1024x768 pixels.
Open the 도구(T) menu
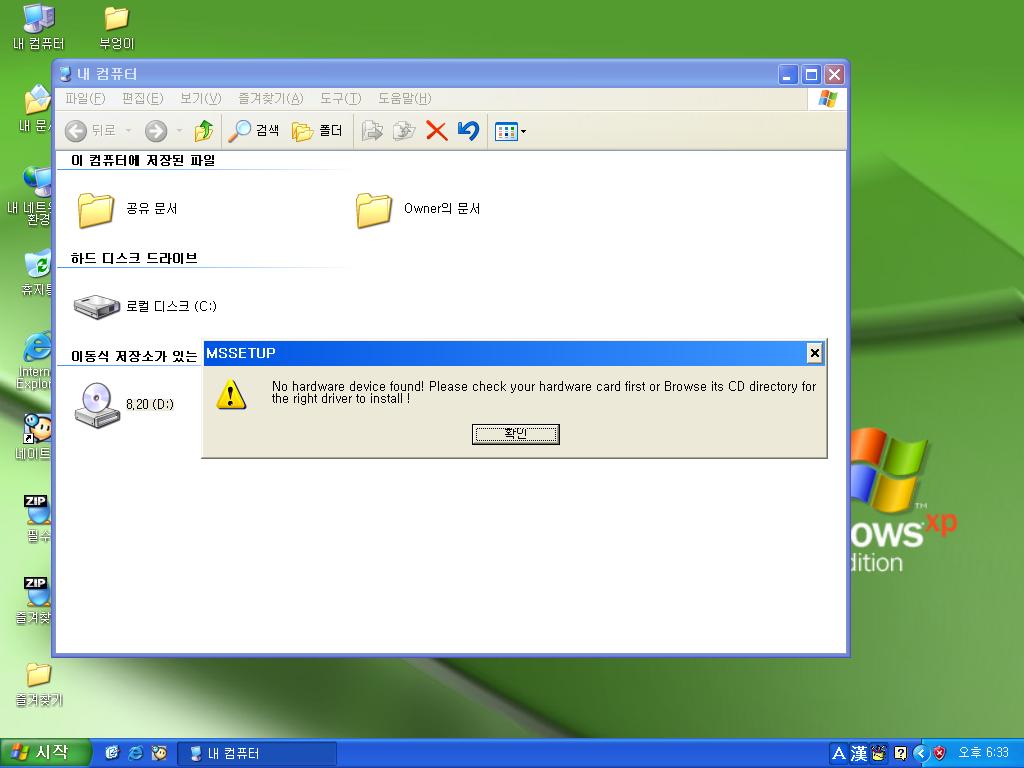pyautogui.click(x=340, y=99)
